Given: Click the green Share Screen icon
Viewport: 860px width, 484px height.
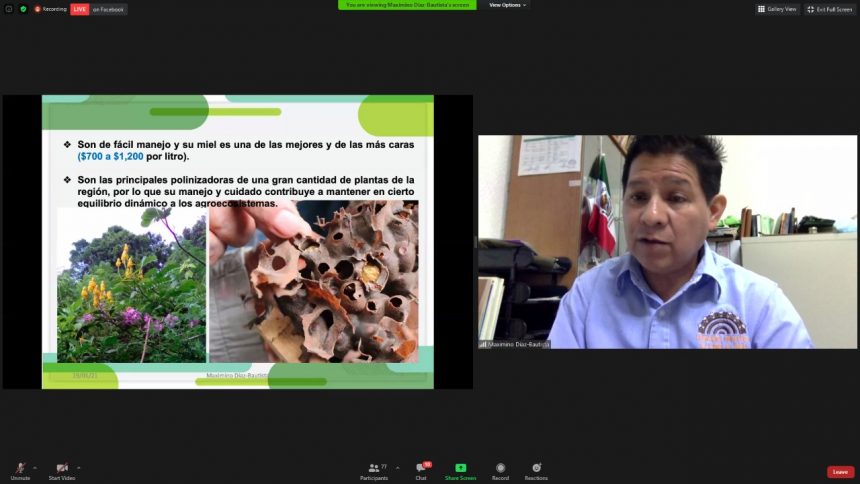Looking at the screenshot, I should pyautogui.click(x=460, y=468).
